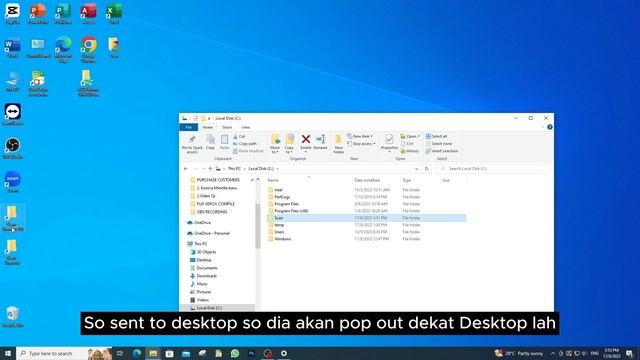Select OneDrive - Personal in navigation pane
The image size is (640, 360).
pyautogui.click(x=211, y=233)
